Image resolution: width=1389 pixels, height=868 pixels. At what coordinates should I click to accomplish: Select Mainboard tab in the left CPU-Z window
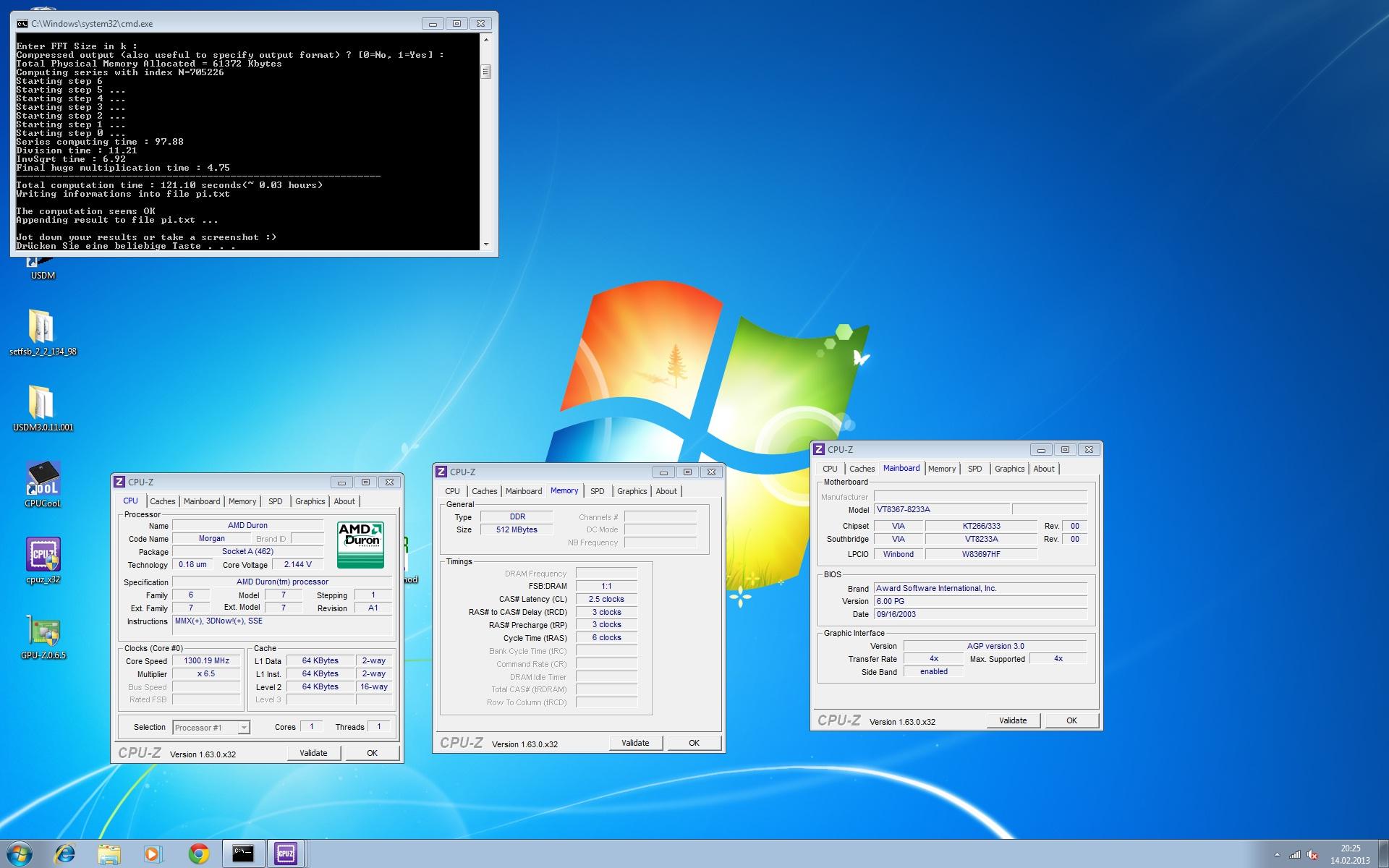202,501
